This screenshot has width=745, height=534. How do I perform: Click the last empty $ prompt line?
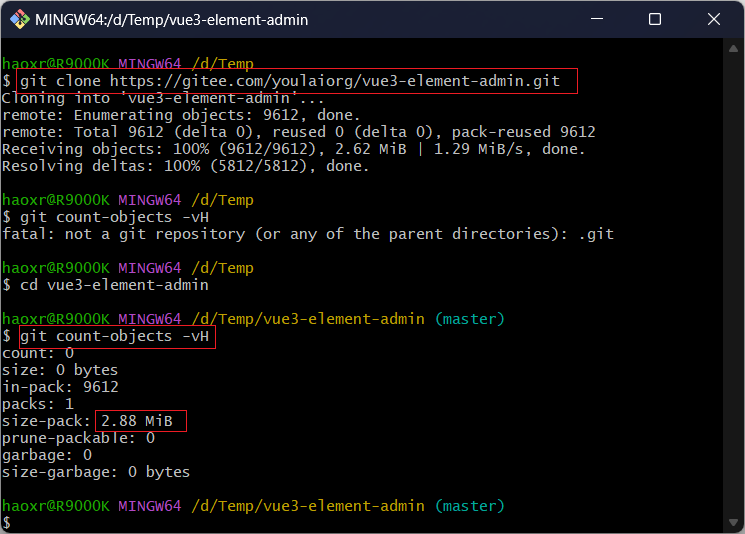click(7, 523)
